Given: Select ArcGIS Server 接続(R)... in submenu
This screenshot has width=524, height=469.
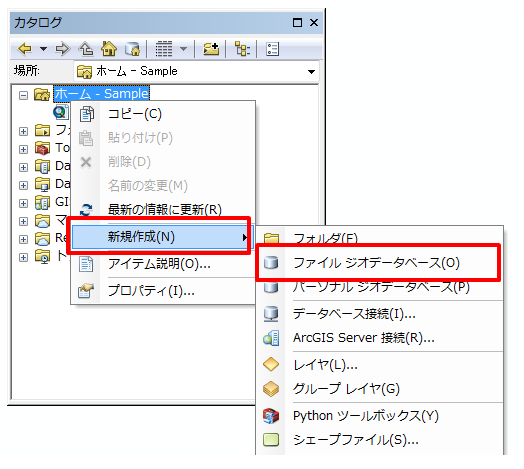Looking at the screenshot, I should [380, 338].
